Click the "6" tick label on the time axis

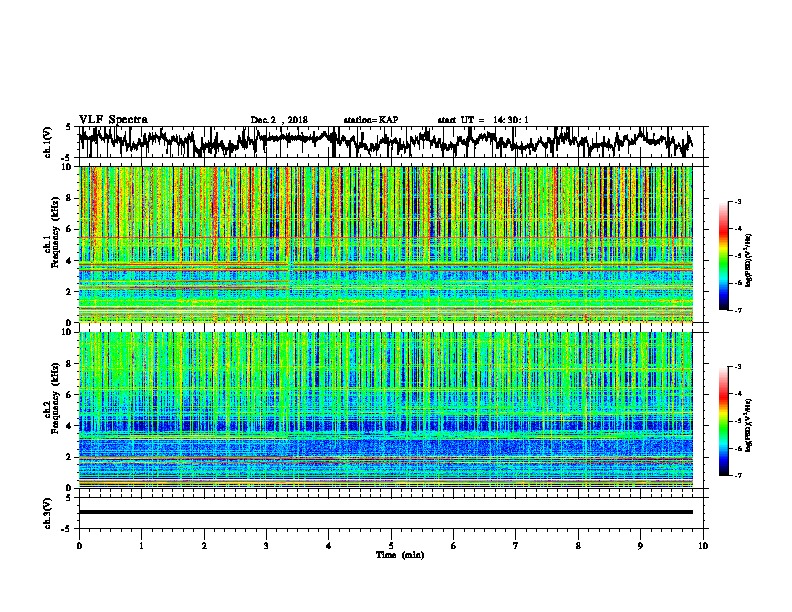coord(453,546)
